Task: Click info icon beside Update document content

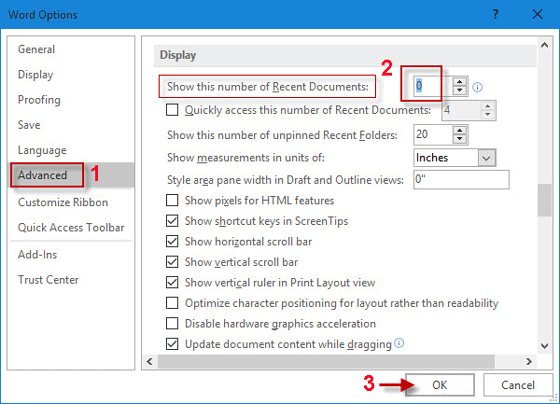Action: pos(399,343)
